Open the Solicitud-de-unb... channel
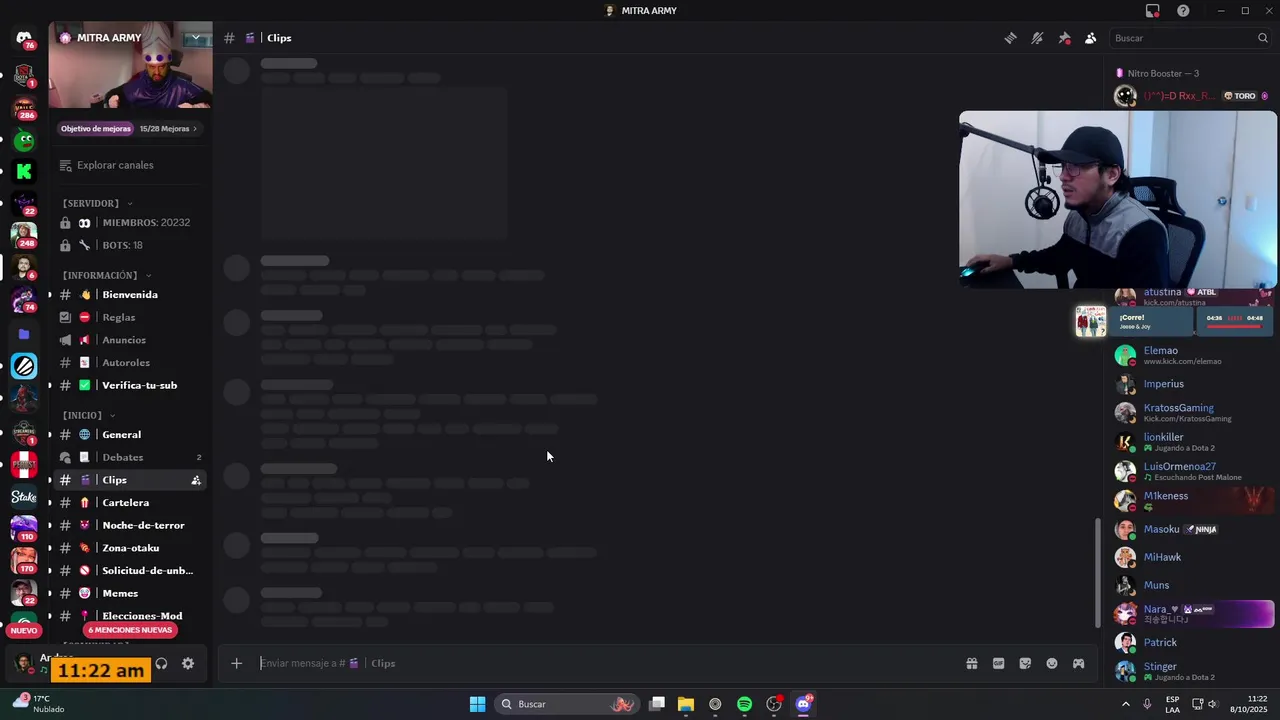Screen dimensions: 1280x720 (x=130, y=571)
